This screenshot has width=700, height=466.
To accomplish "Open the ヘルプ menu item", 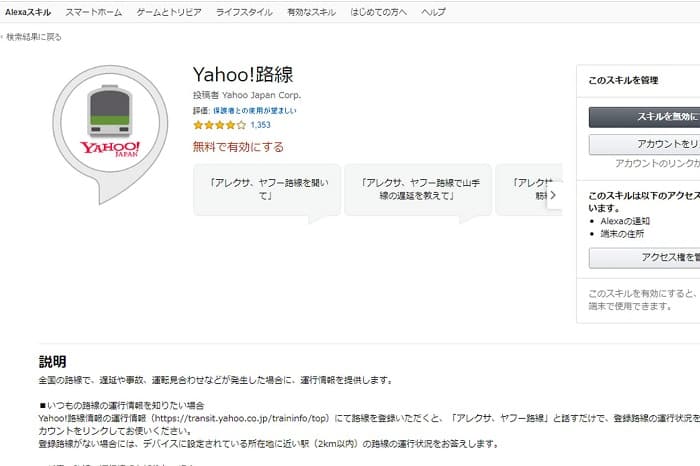I will [433, 12].
